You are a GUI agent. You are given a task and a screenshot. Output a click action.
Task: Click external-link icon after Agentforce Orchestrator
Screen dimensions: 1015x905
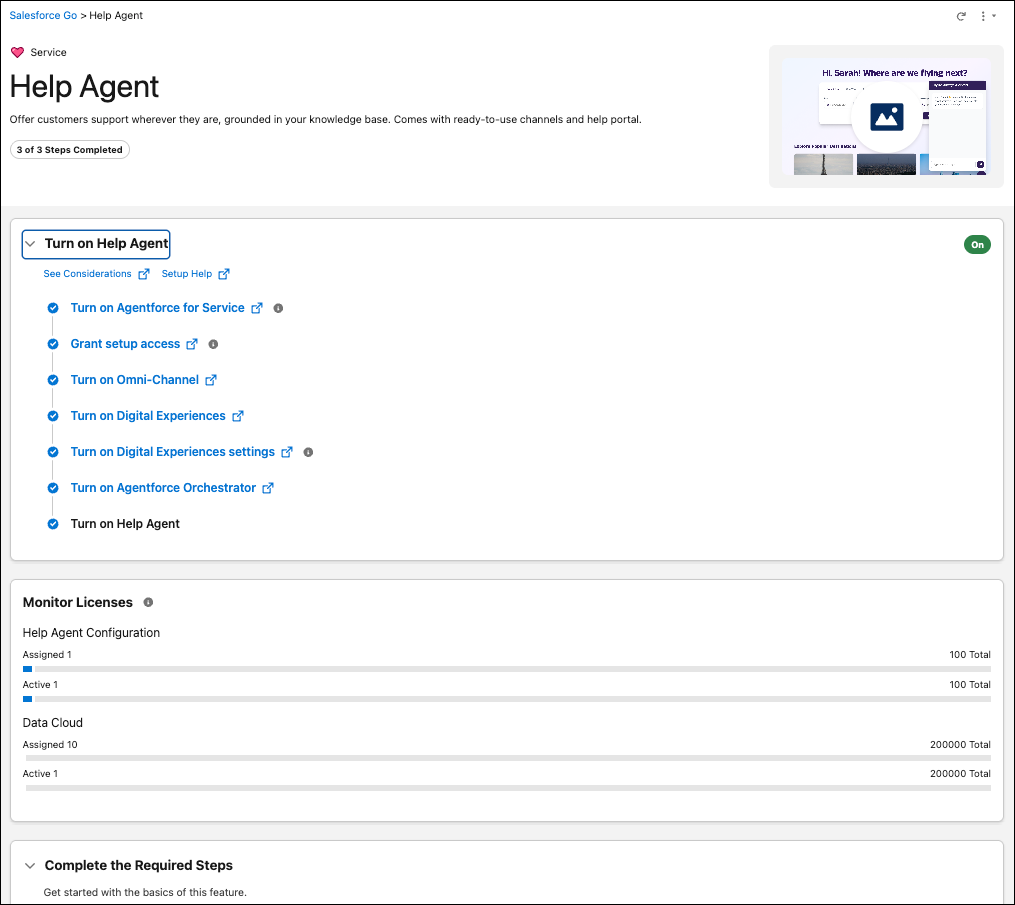267,488
